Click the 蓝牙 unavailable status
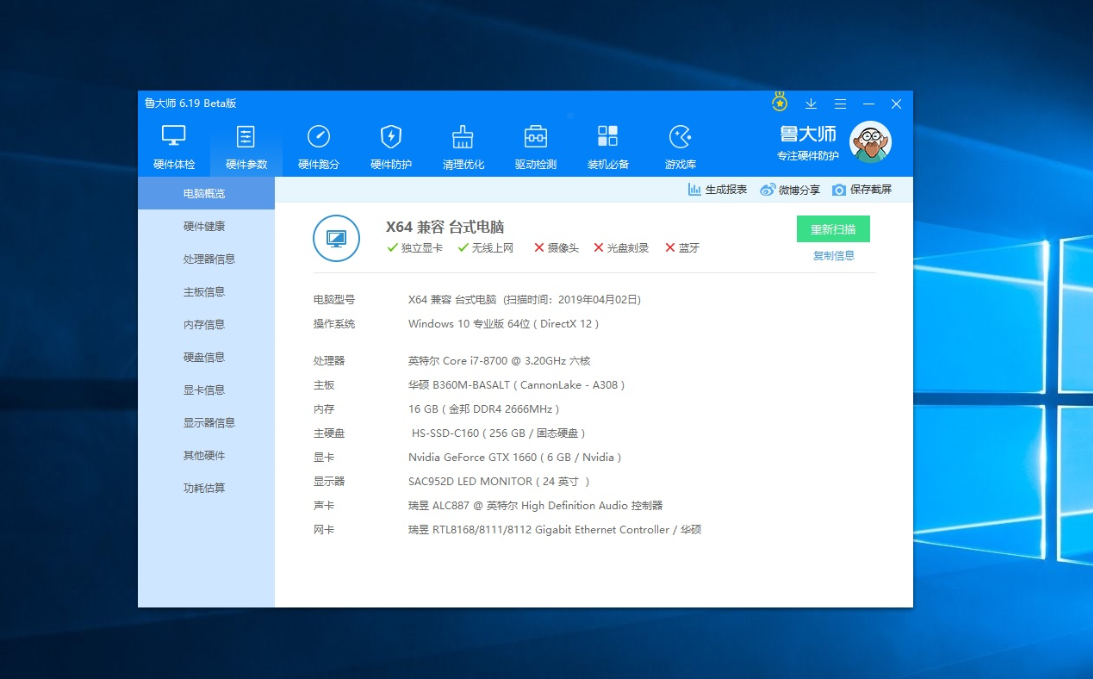The height and width of the screenshot is (679, 1093). pos(682,247)
